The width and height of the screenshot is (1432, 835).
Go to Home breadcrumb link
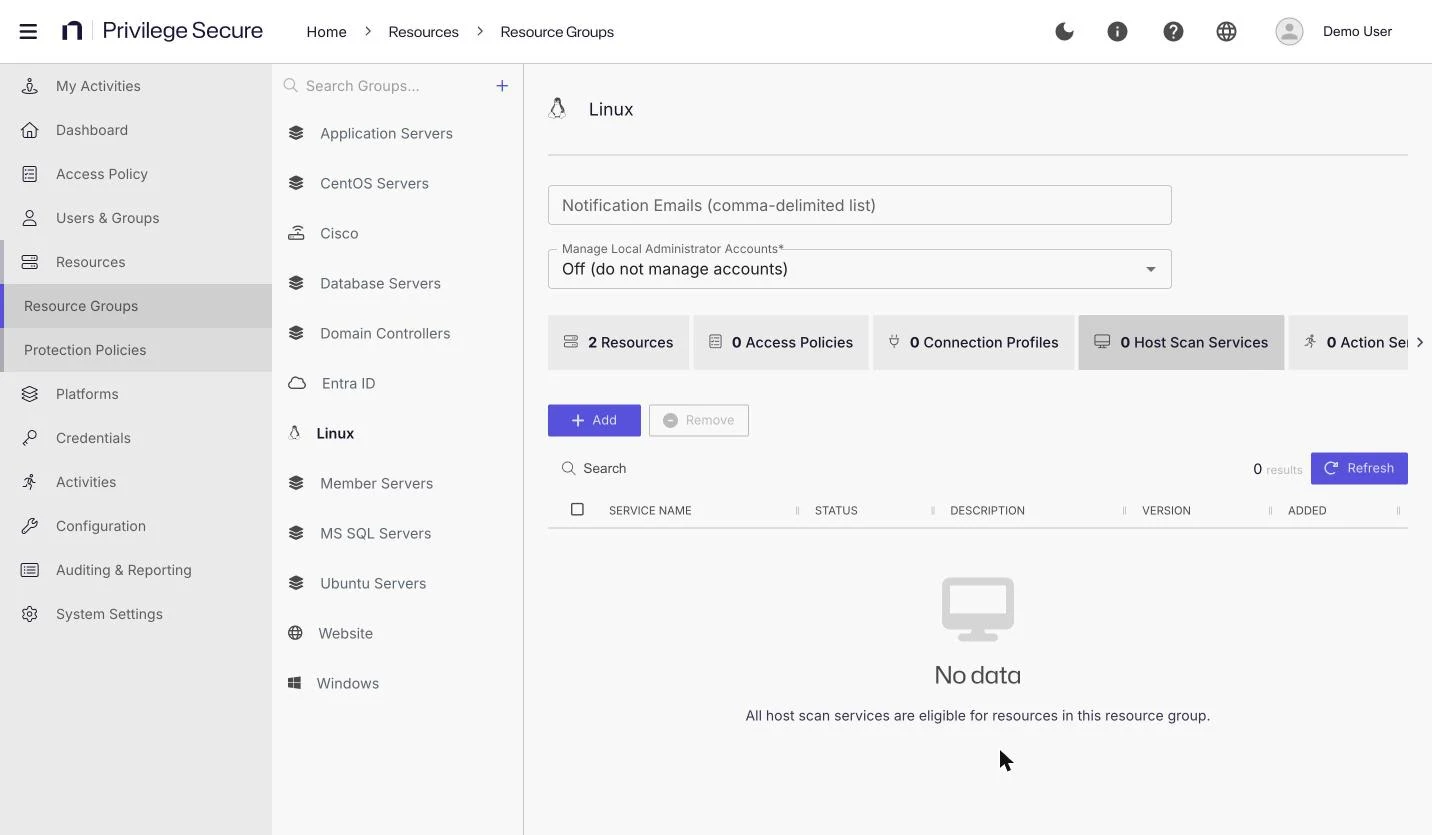point(326,32)
